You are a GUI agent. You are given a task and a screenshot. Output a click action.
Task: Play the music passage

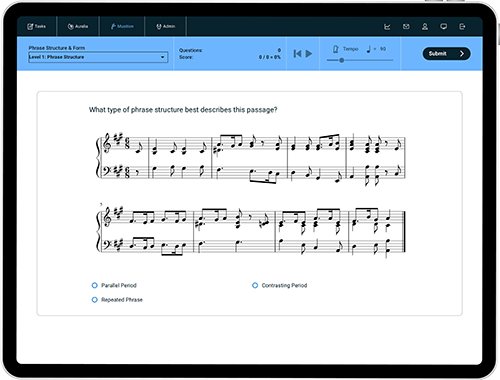(x=309, y=54)
